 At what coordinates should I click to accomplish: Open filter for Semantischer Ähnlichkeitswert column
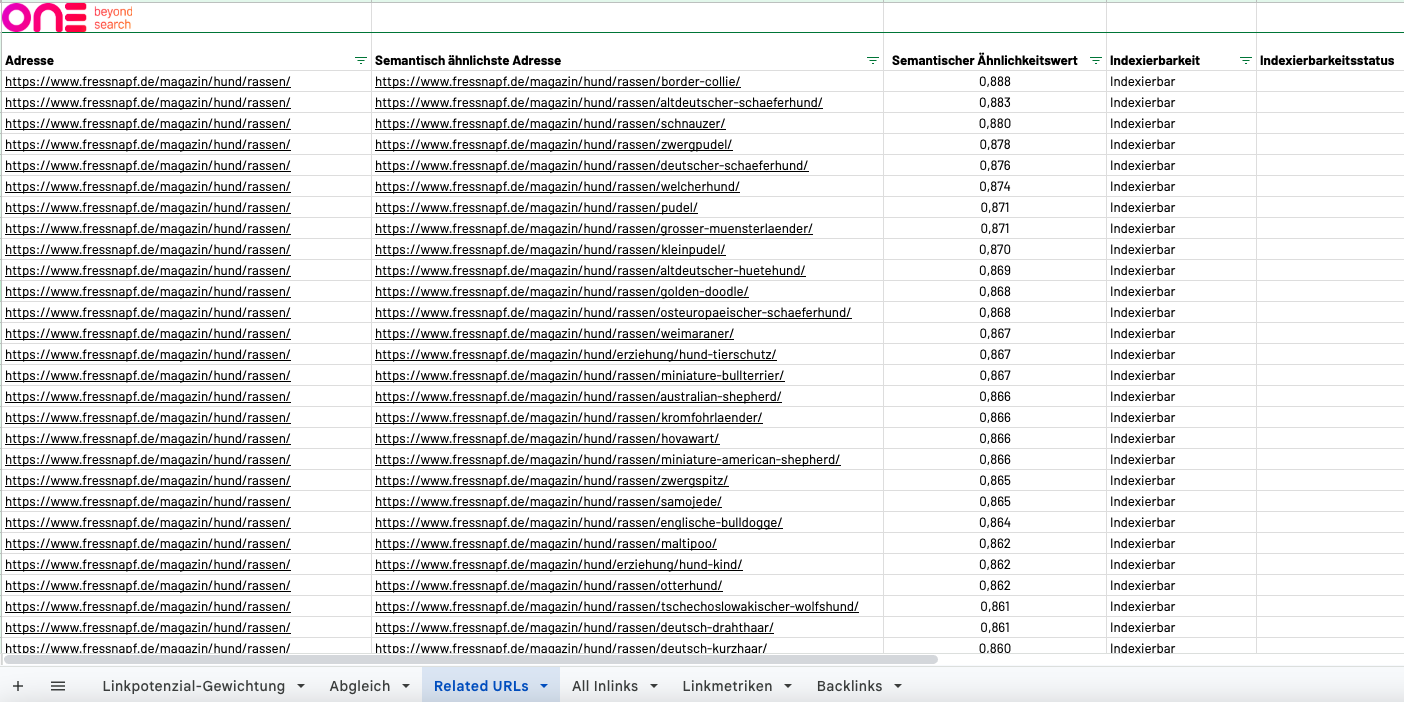point(1096,61)
